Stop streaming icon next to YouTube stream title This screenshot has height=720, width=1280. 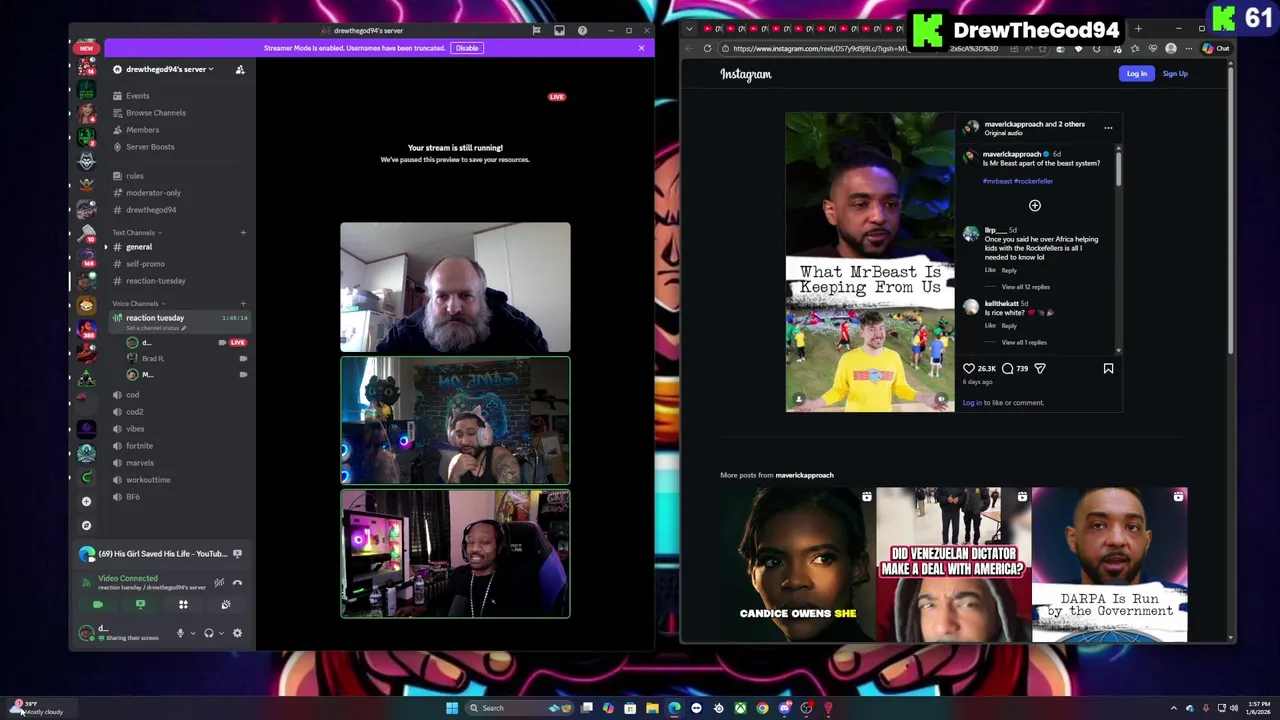[x=237, y=553]
